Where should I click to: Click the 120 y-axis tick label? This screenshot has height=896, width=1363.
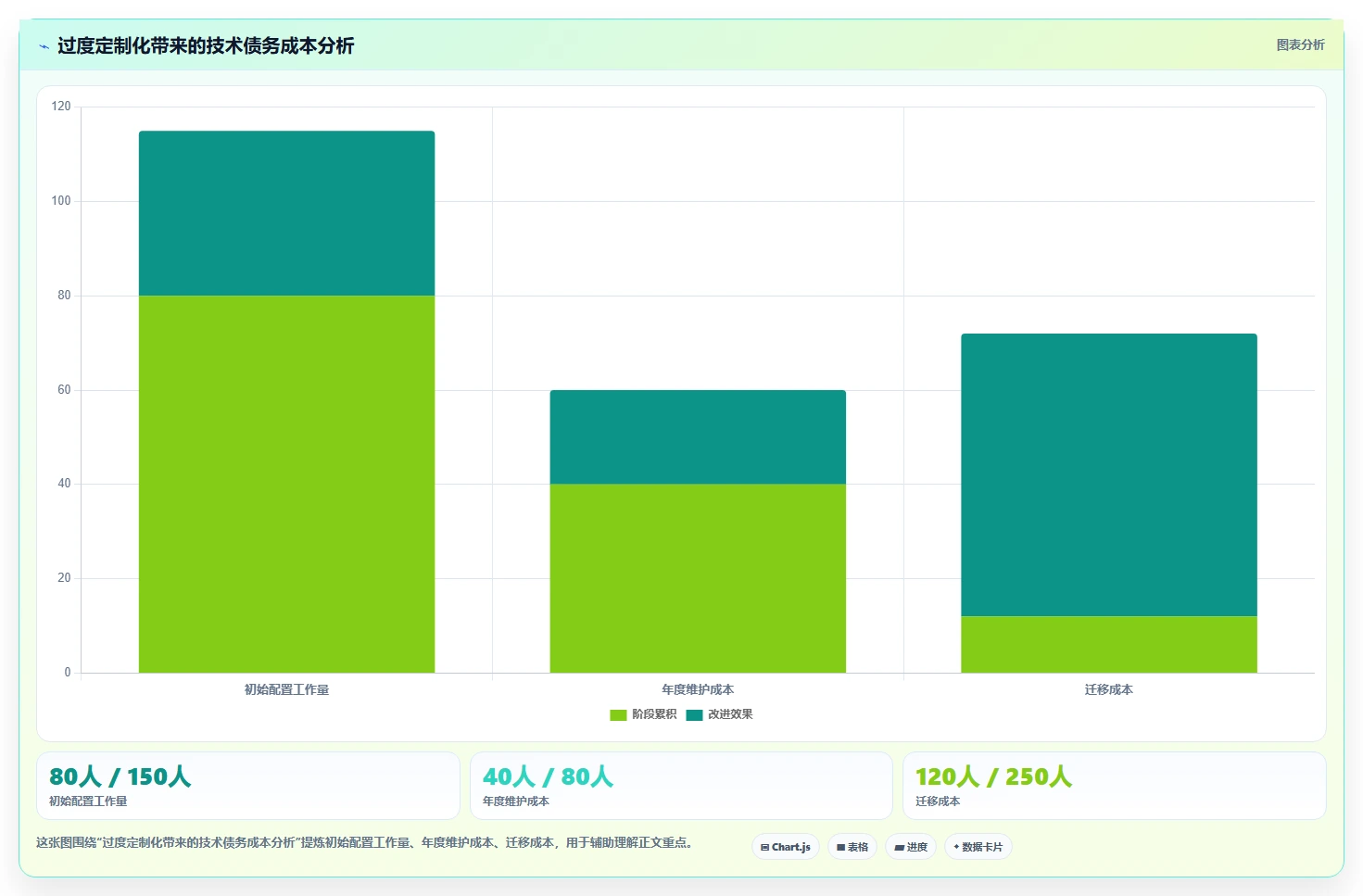tap(61, 107)
